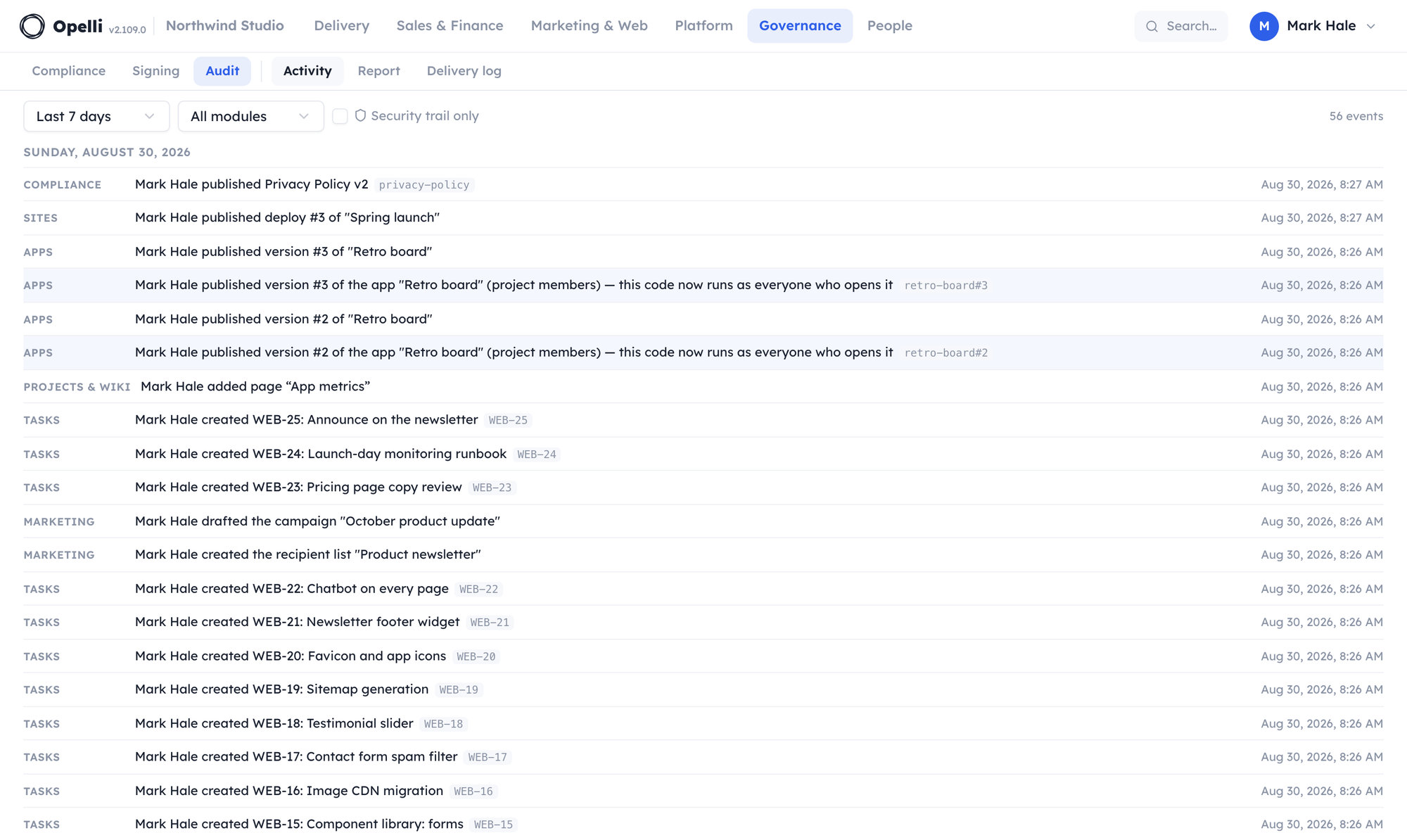Switch to the Compliance tab

[x=68, y=71]
